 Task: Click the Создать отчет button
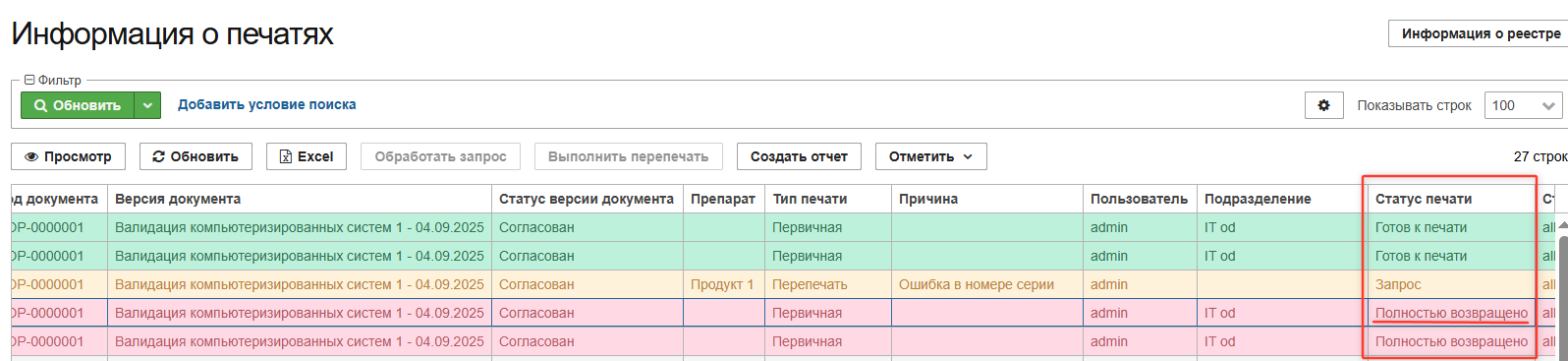click(799, 156)
